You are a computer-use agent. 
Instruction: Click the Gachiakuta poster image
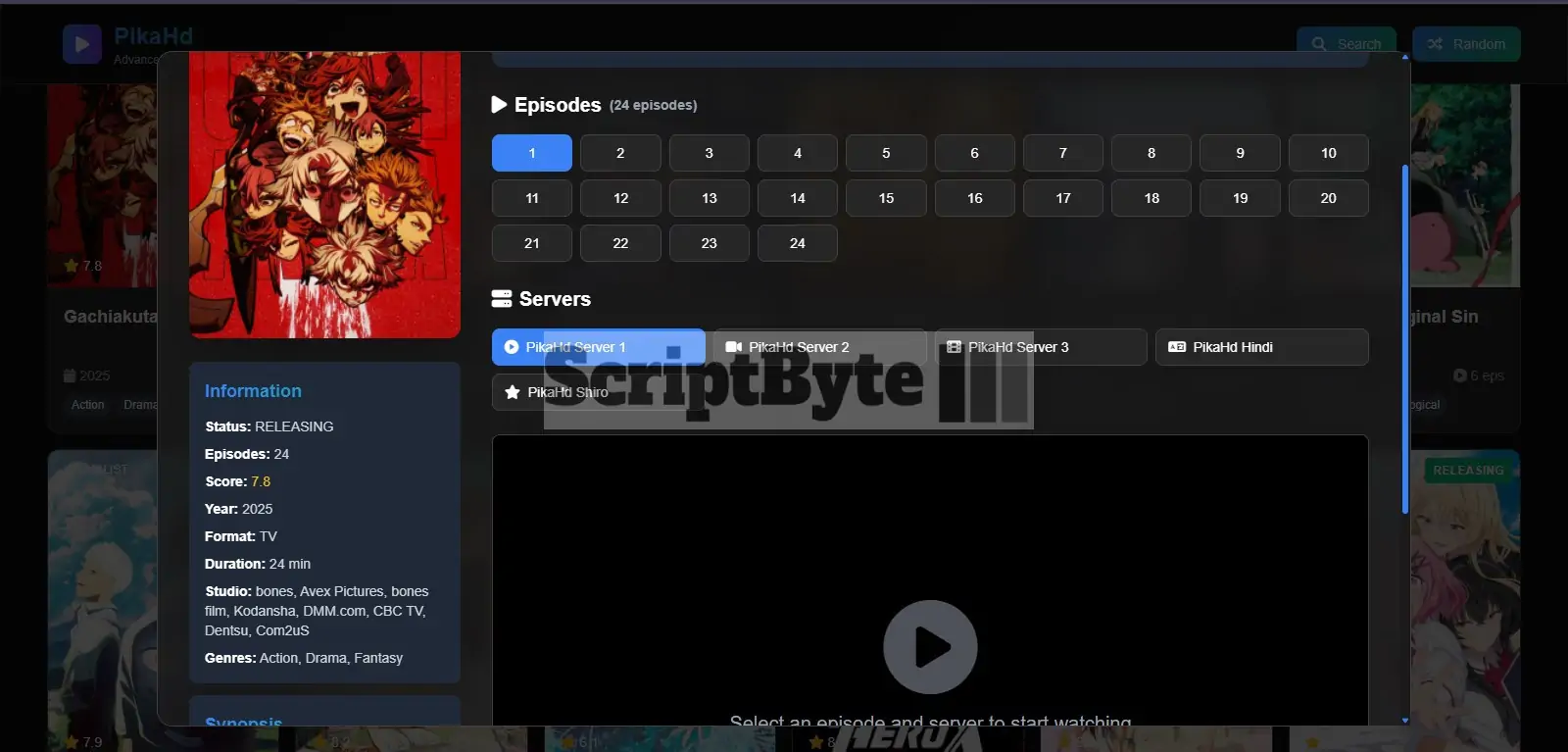click(324, 194)
